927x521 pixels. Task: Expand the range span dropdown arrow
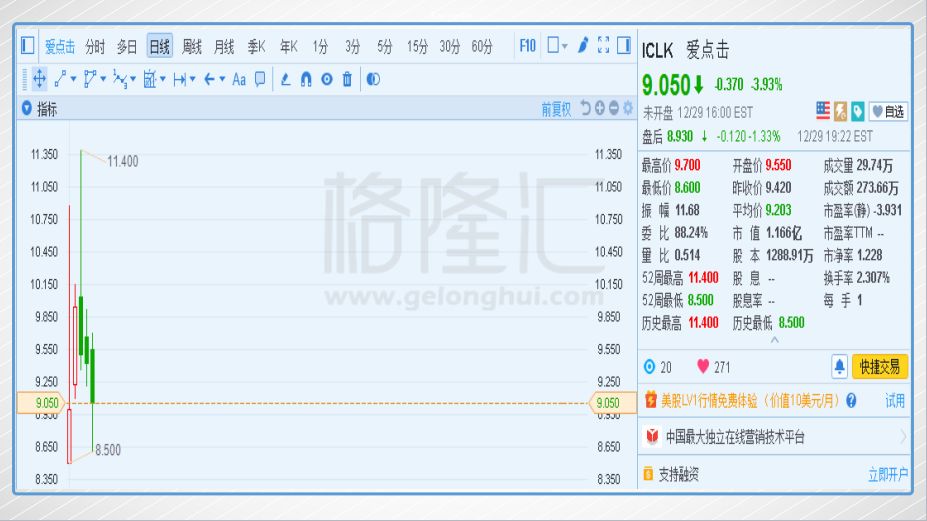(x=193, y=79)
